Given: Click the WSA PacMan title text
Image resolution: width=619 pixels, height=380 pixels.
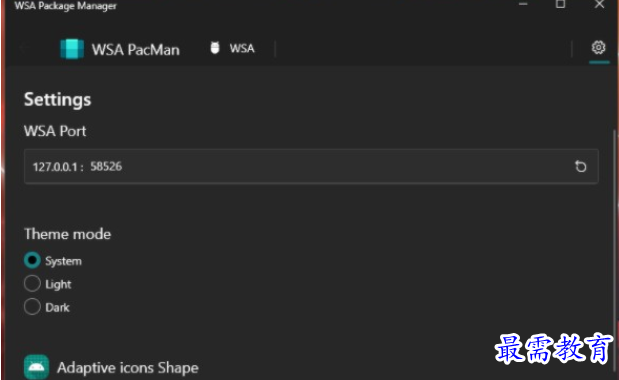Looking at the screenshot, I should pyautogui.click(x=135, y=50).
